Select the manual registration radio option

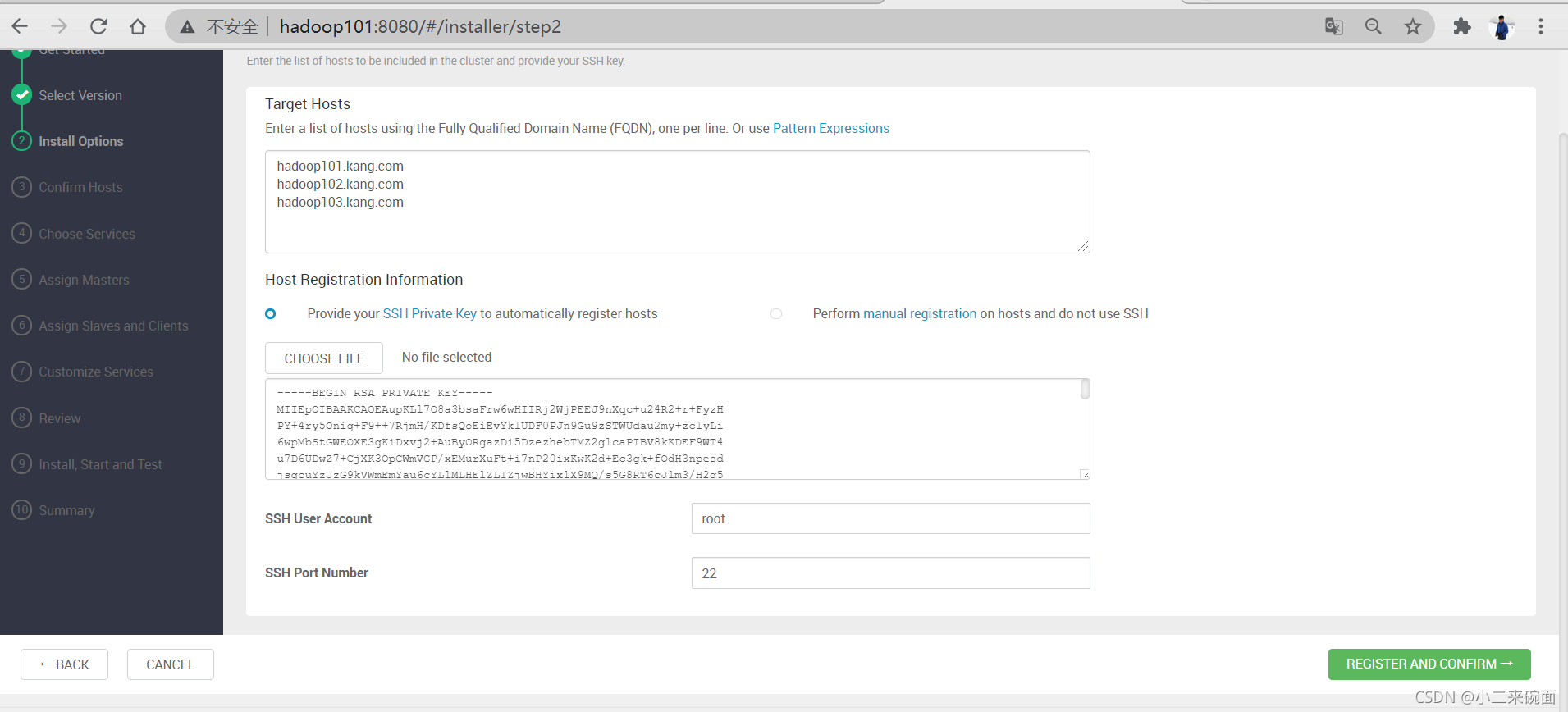pyautogui.click(x=776, y=313)
